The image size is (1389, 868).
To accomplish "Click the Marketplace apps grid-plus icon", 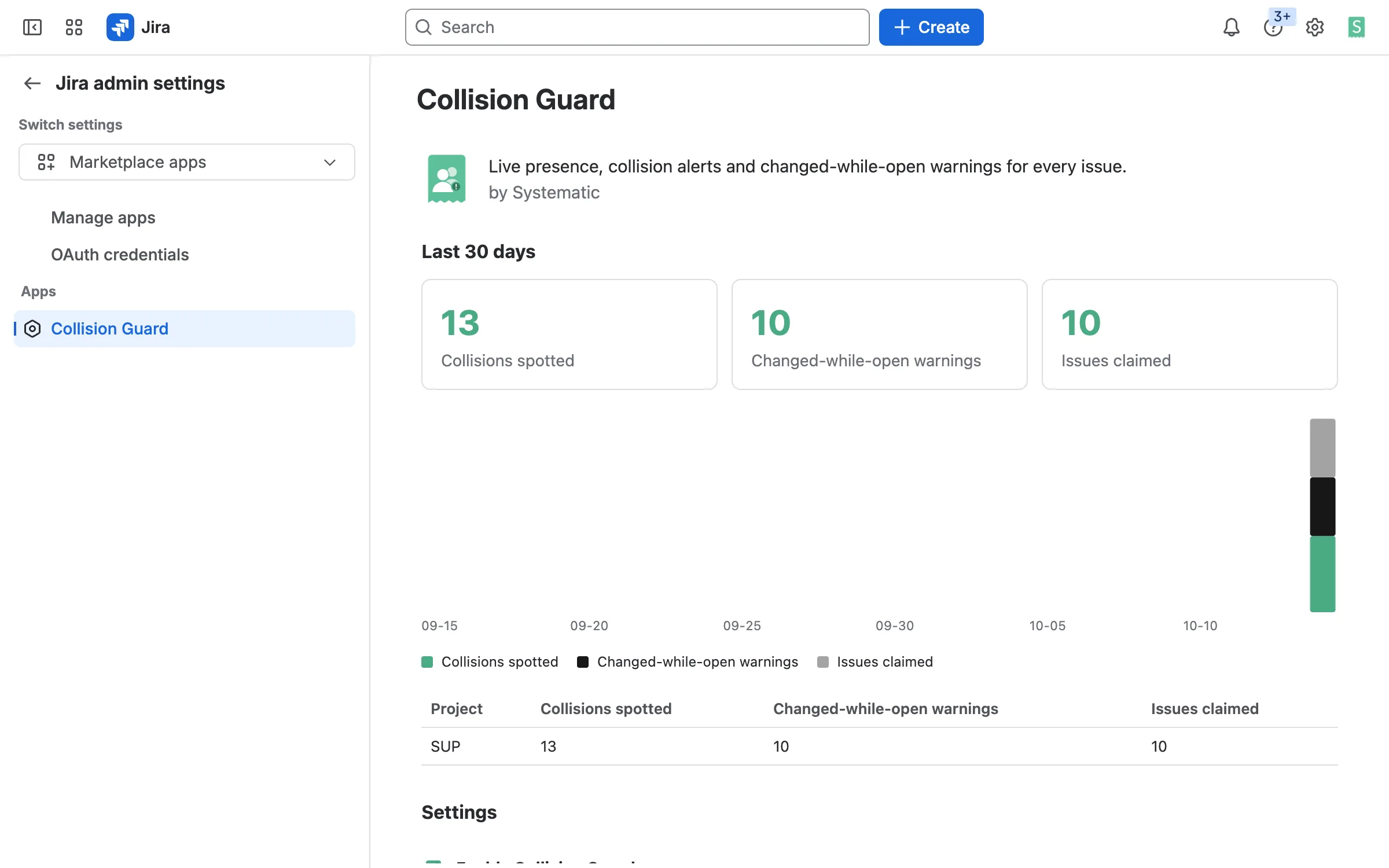I will pos(46,162).
